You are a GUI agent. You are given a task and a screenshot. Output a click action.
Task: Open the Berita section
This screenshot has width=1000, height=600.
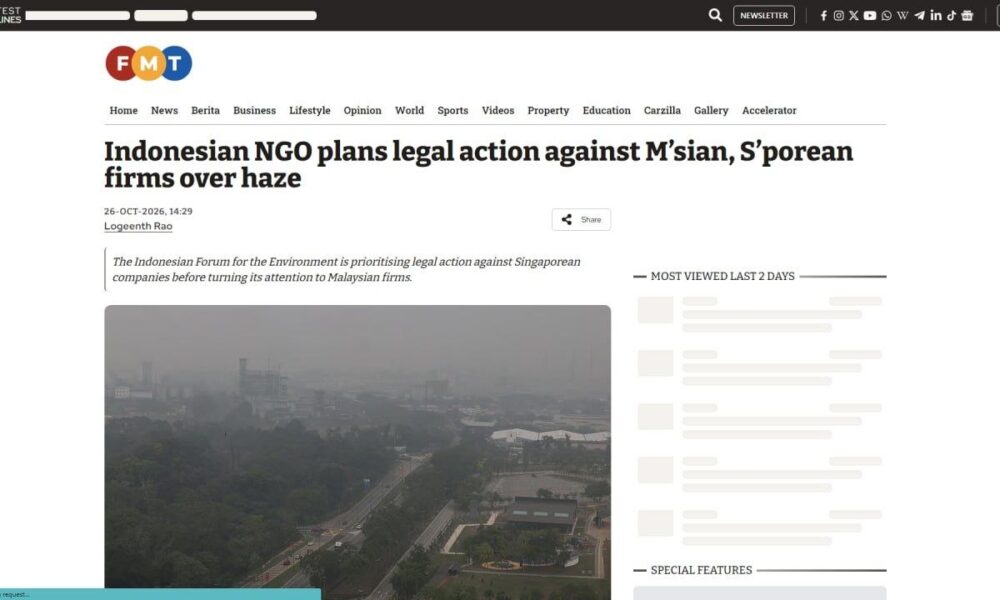[205, 110]
